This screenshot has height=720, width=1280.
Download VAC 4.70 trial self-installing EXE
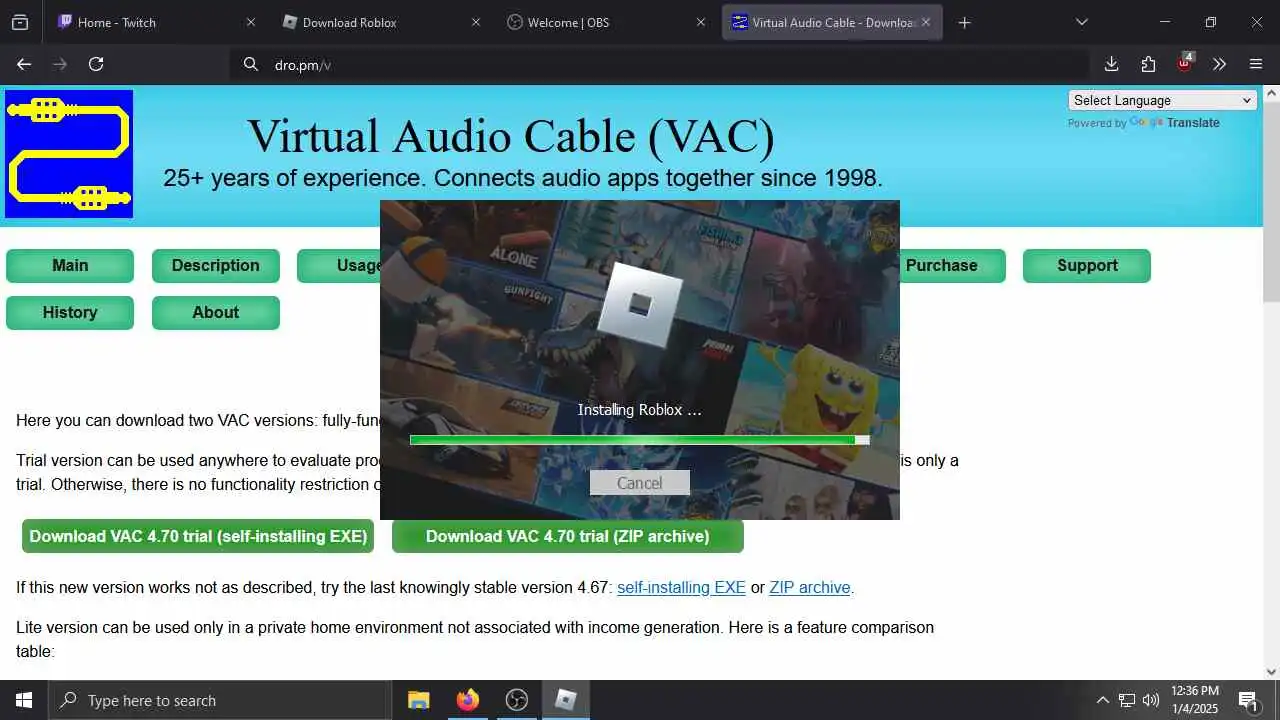[198, 536]
